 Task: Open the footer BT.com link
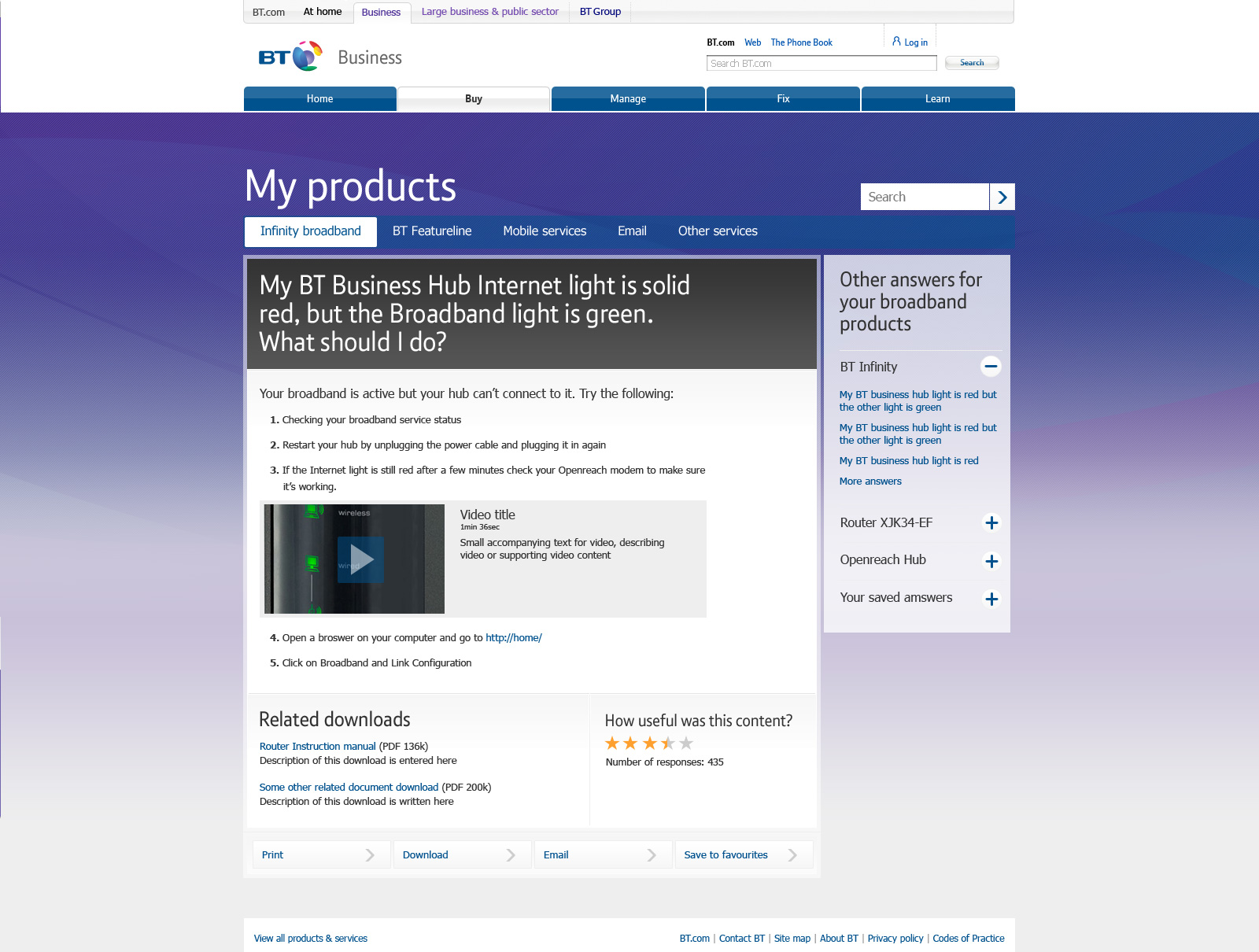coord(695,939)
